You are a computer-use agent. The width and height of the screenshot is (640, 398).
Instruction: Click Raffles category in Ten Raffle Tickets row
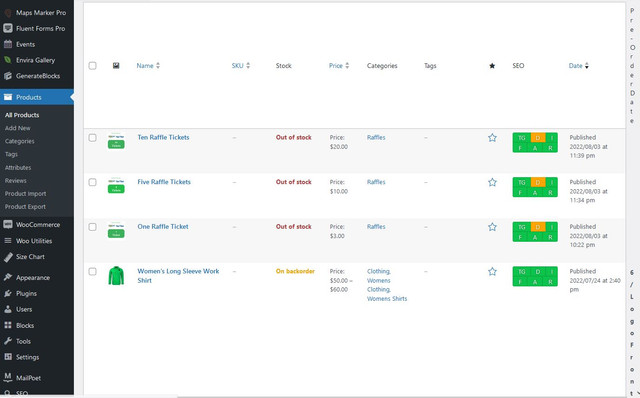click(x=376, y=138)
